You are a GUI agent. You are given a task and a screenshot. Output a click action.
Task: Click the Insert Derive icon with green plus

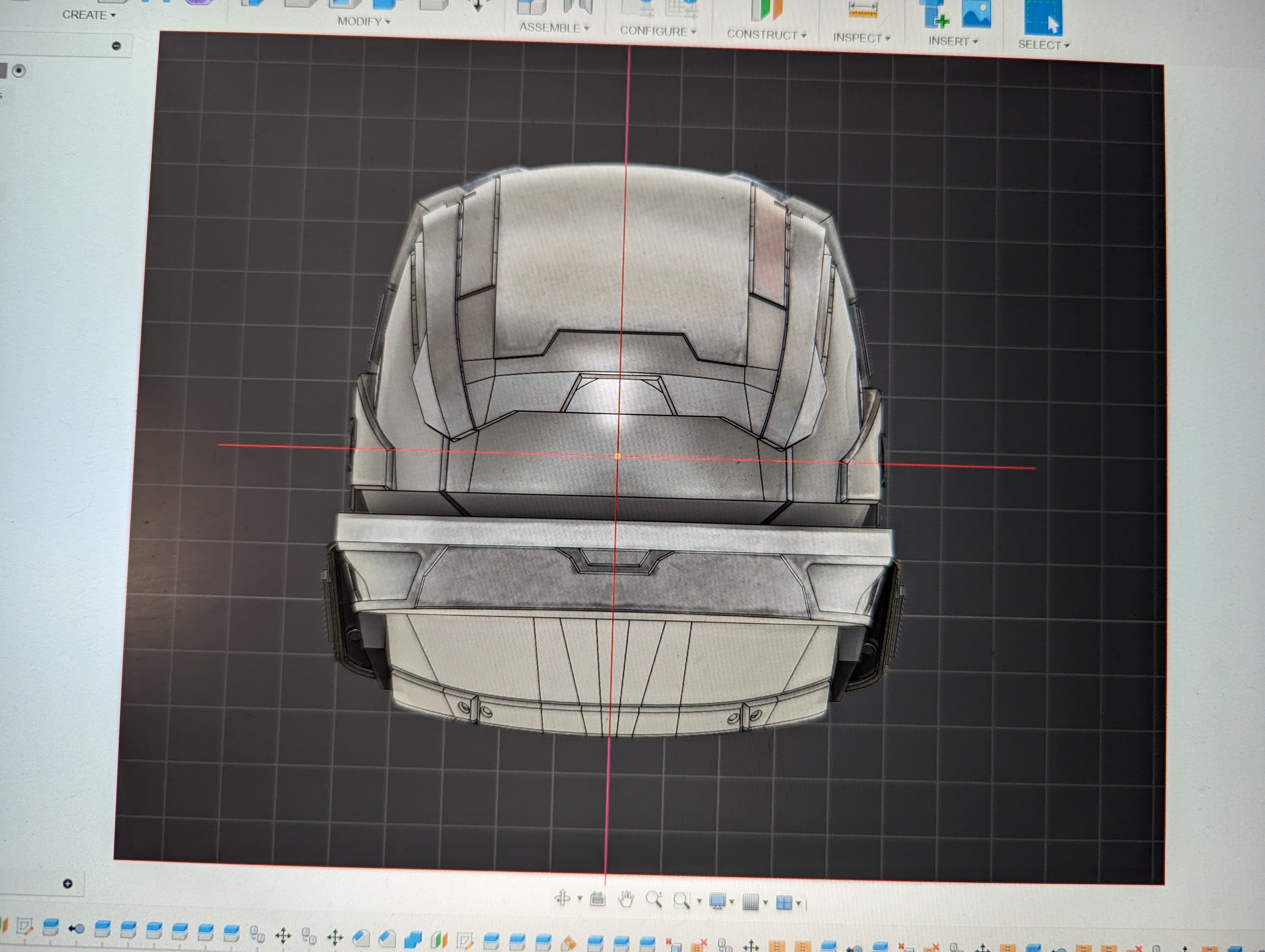pos(934,14)
